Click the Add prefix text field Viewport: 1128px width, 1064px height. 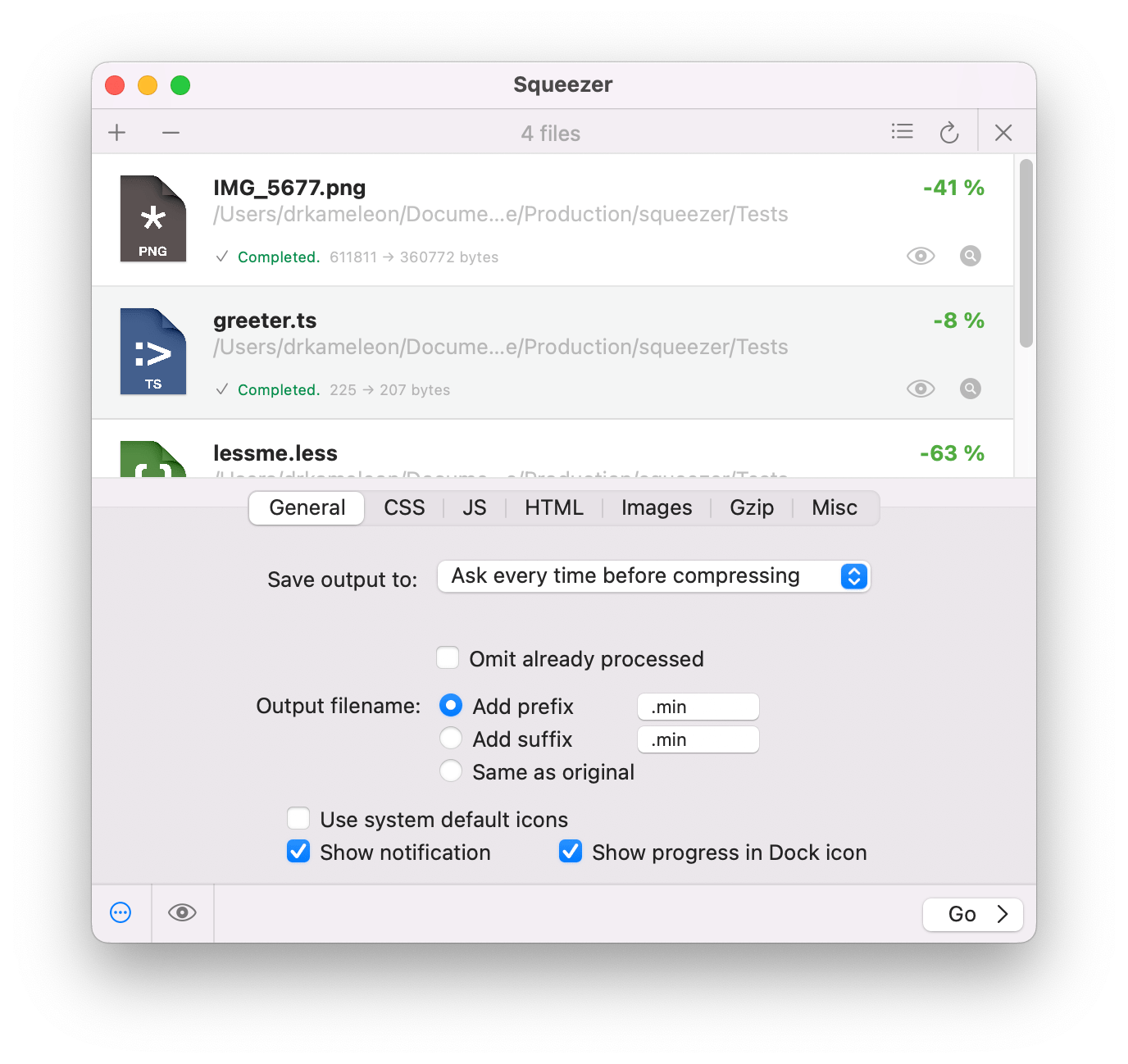point(698,707)
